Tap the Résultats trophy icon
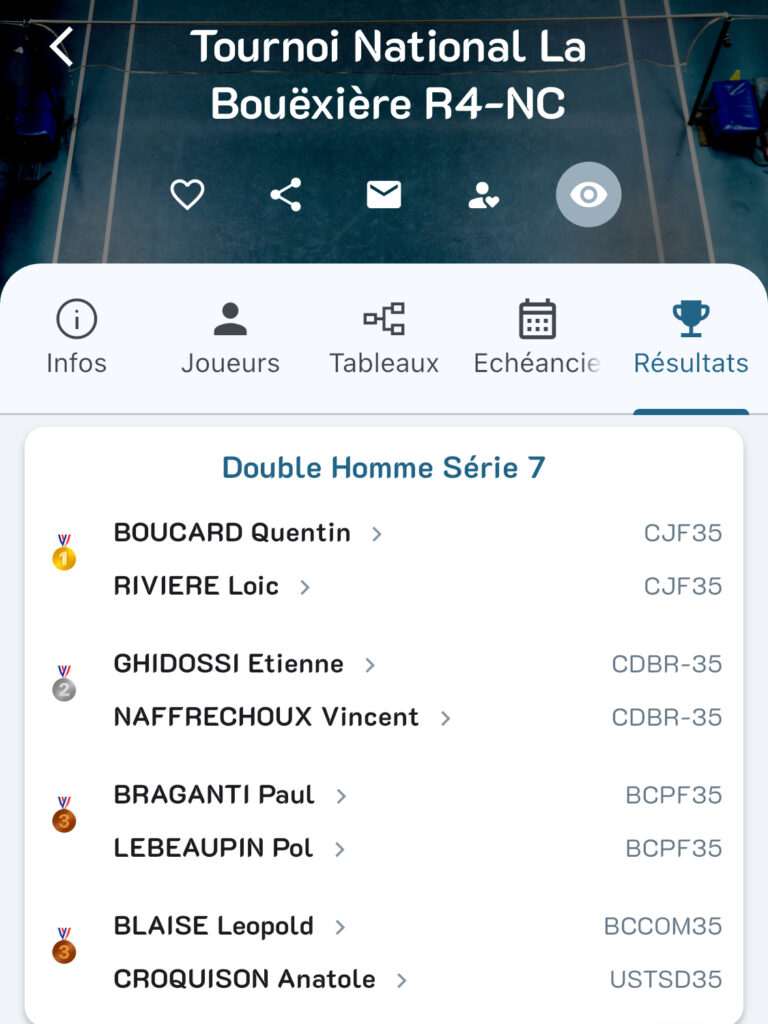The width and height of the screenshot is (768, 1024). pyautogui.click(x=691, y=320)
